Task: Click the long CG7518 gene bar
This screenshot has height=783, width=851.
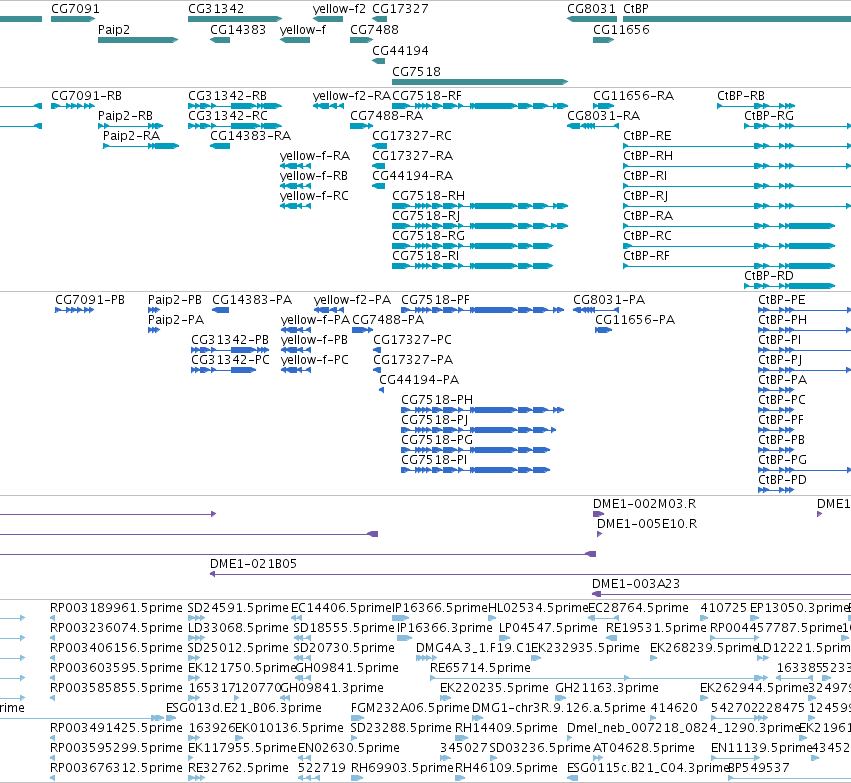Action: [480, 82]
